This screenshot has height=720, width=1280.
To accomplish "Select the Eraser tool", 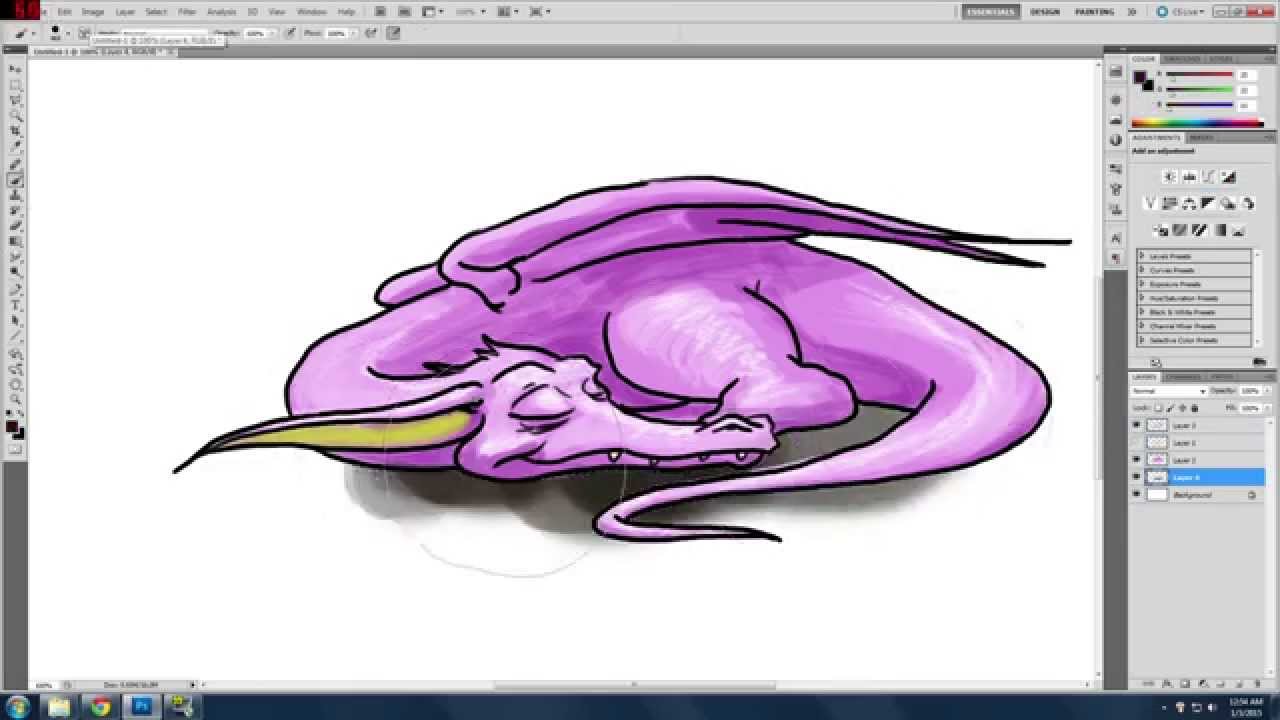I will pos(15,226).
